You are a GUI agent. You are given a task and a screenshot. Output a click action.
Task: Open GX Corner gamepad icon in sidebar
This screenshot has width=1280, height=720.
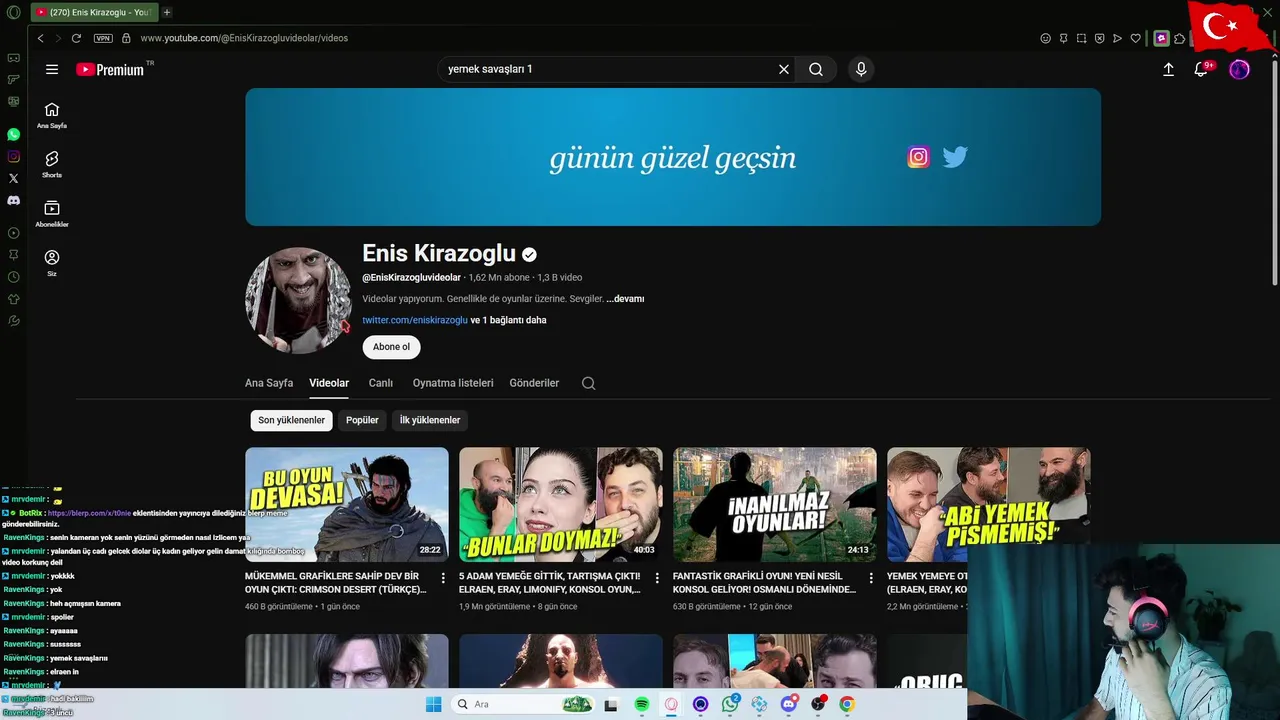click(13, 57)
